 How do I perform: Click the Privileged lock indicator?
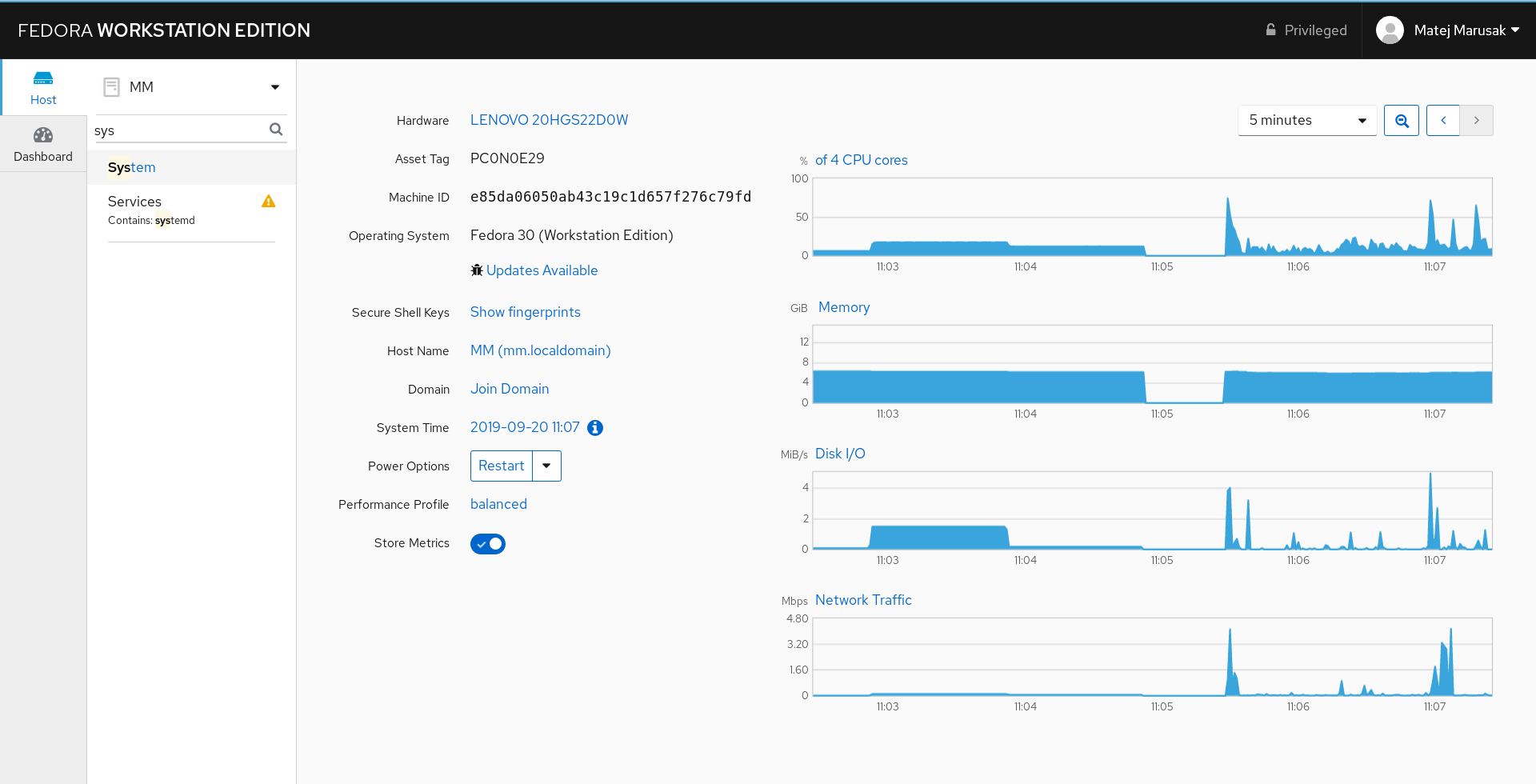pos(1306,30)
